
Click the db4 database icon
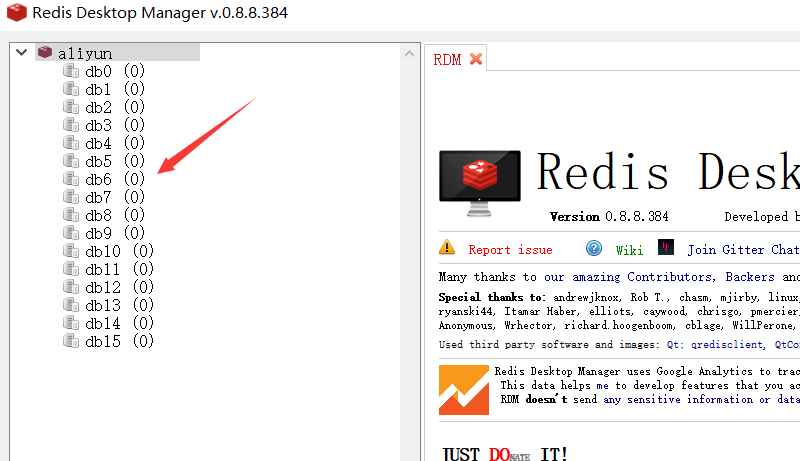(71, 143)
